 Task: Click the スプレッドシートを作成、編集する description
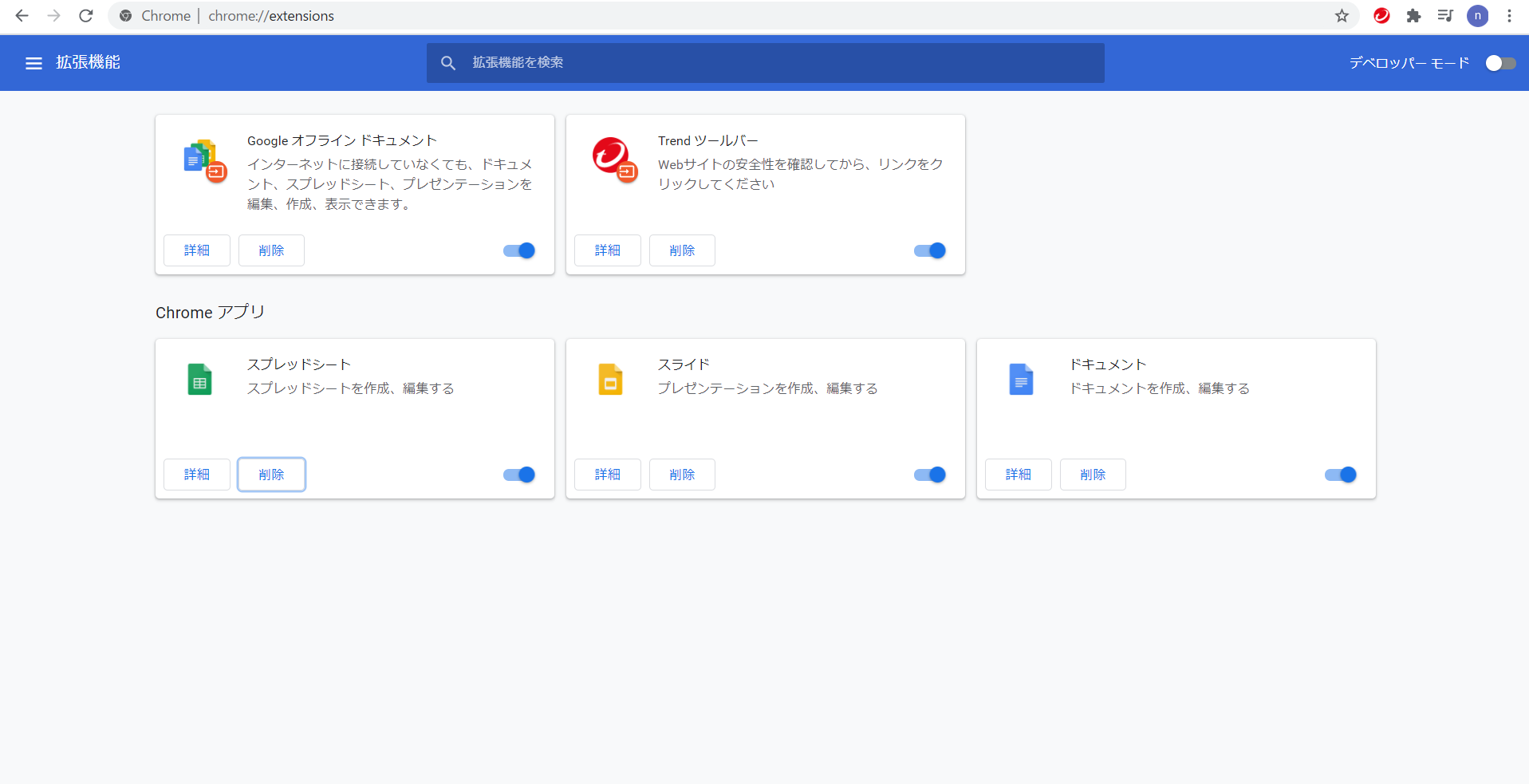click(350, 388)
